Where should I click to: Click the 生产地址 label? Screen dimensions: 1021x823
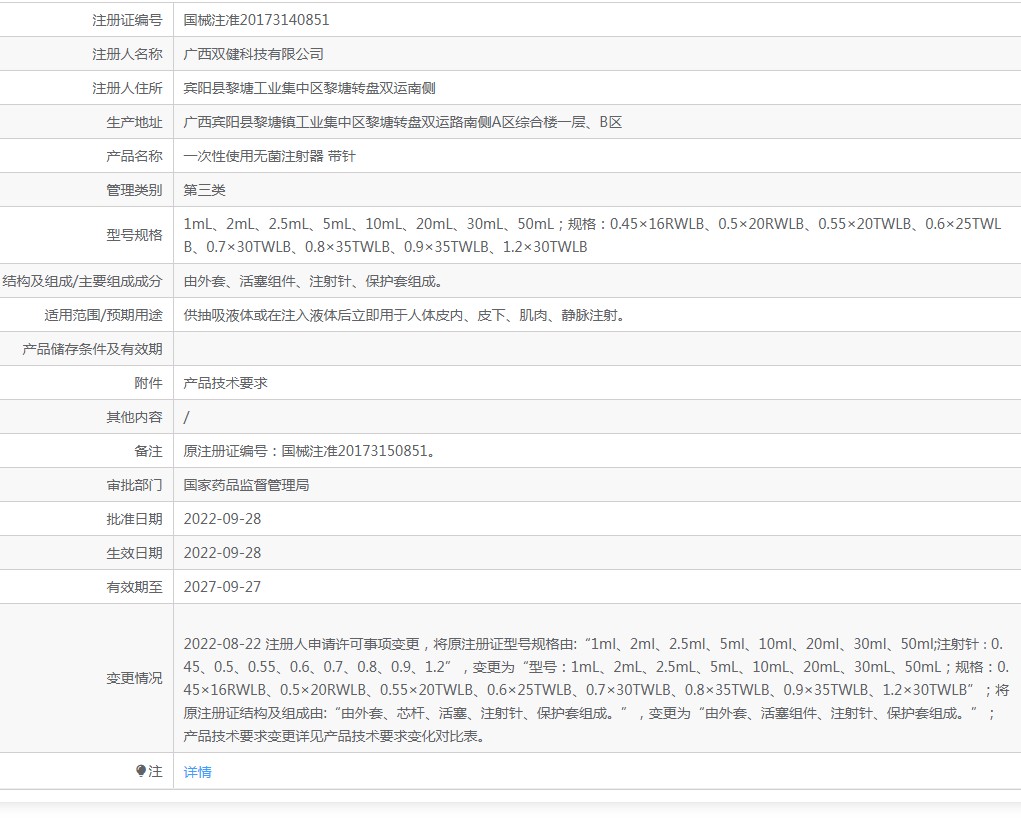point(134,122)
